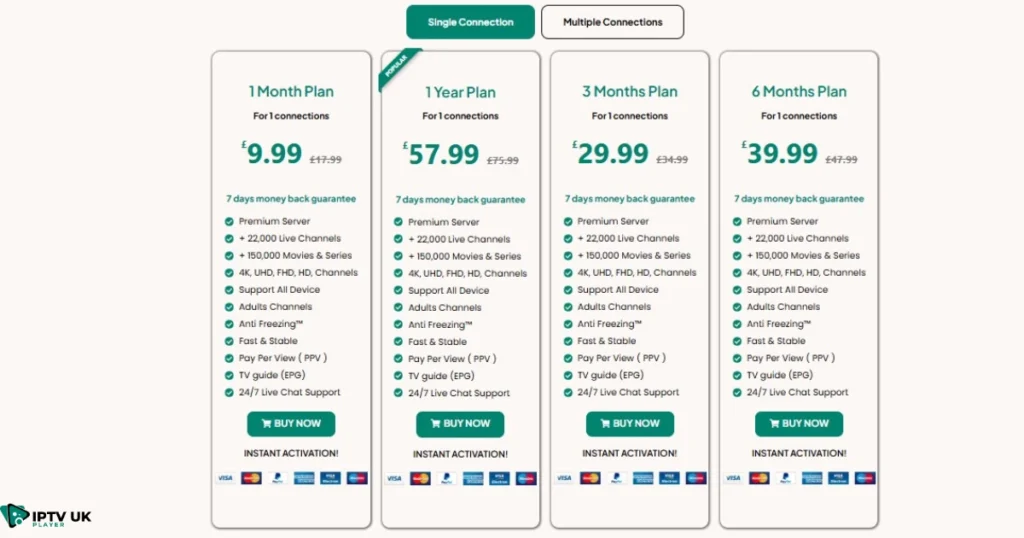Image resolution: width=1024 pixels, height=538 pixels.
Task: Click the Popular ribbon on 1 Year Plan
Action: 398,67
